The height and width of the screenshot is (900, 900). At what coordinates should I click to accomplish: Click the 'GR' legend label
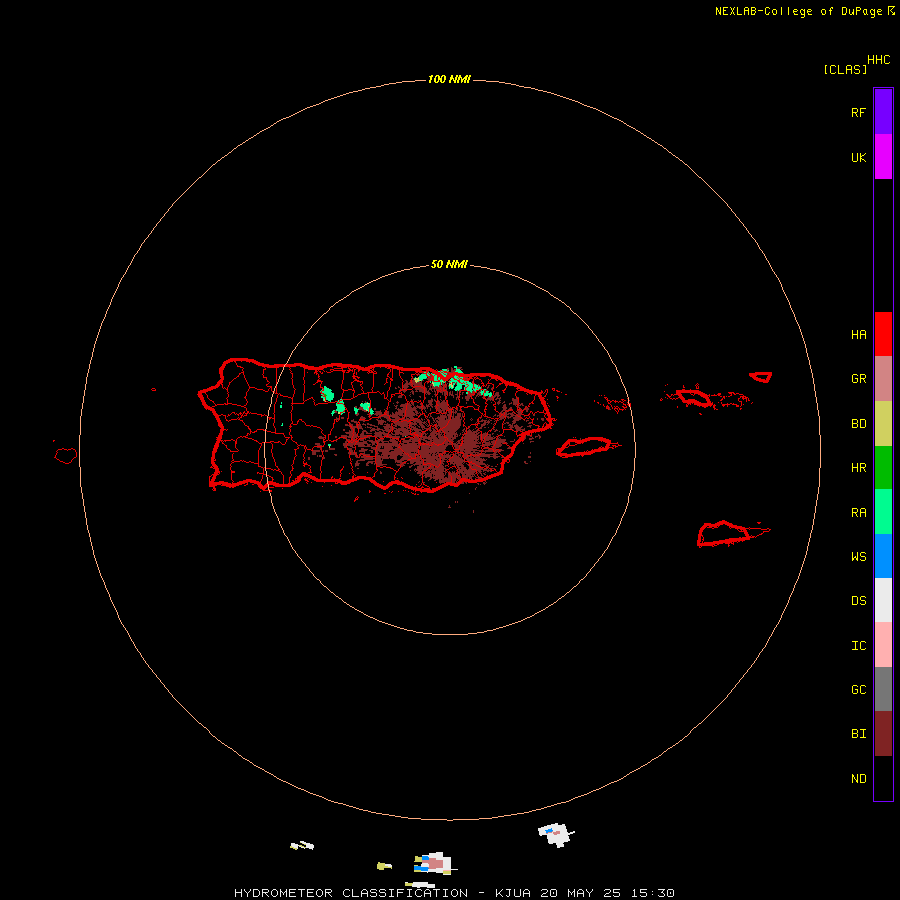point(859,379)
